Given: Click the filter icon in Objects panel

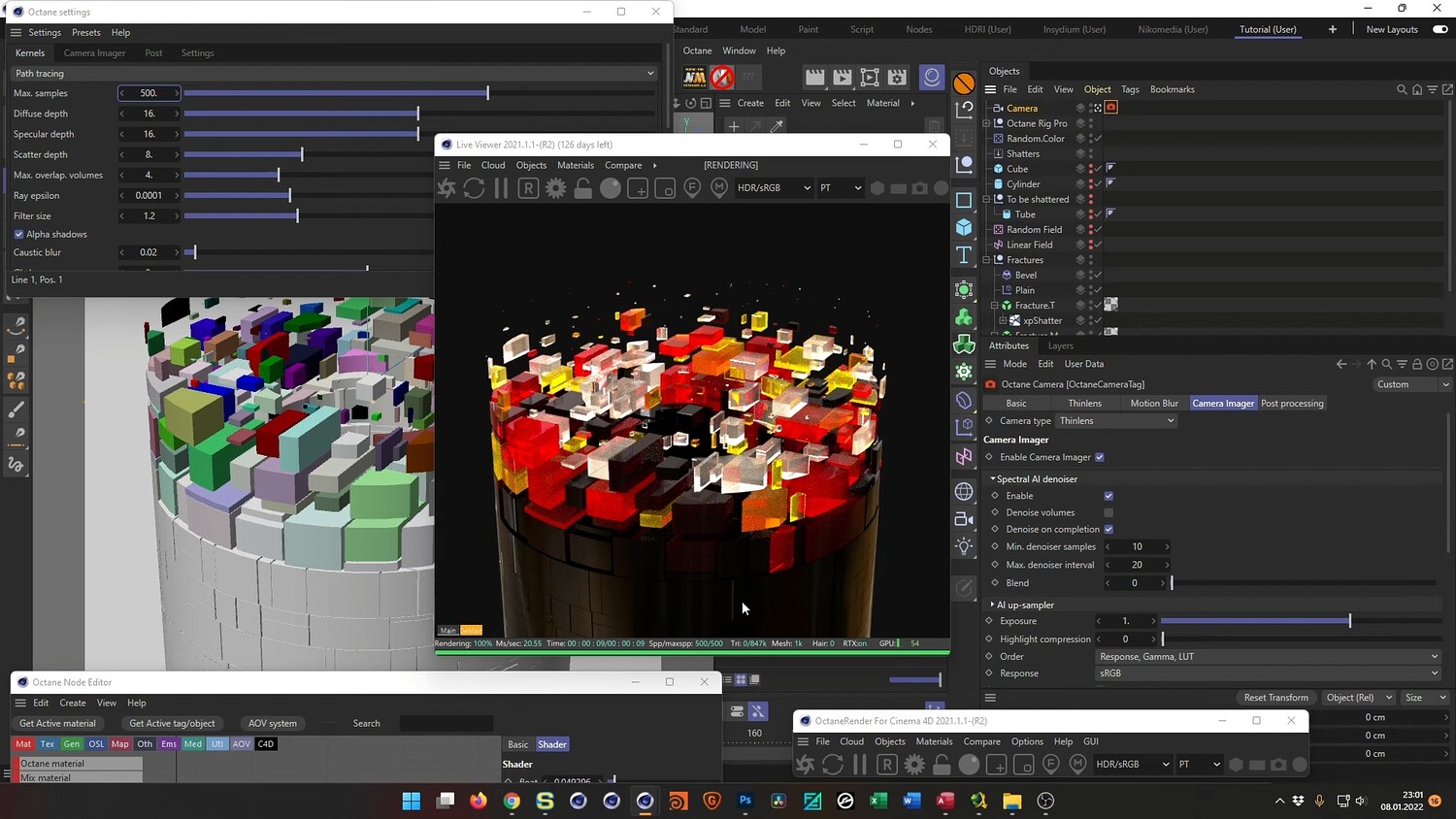Looking at the screenshot, I should 1433,89.
